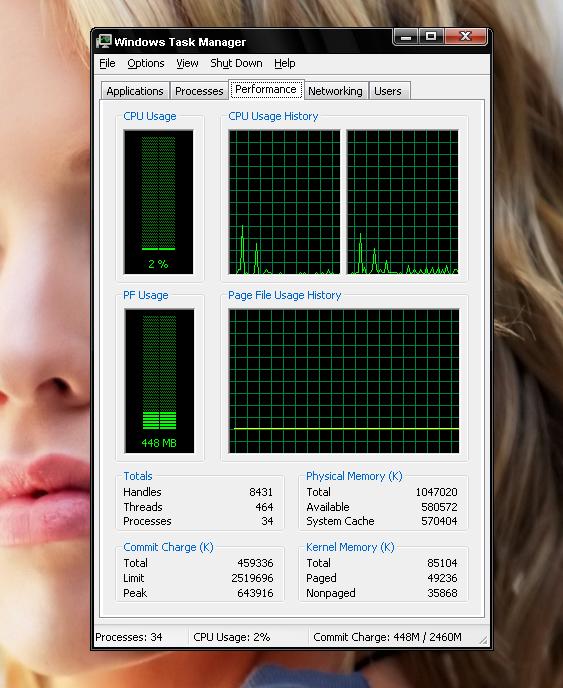Open the Shut Down menu

click(236, 64)
